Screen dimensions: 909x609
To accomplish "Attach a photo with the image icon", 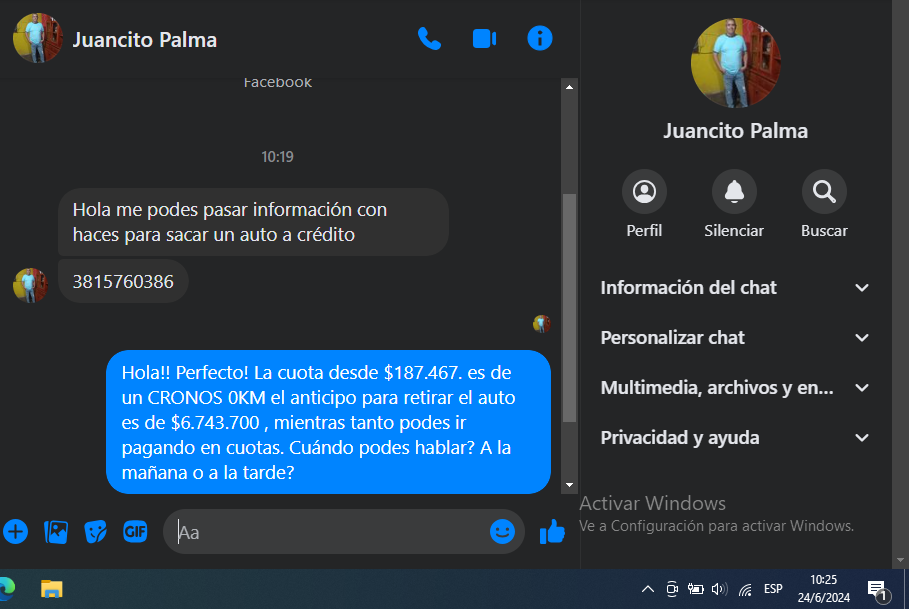I will 56,531.
